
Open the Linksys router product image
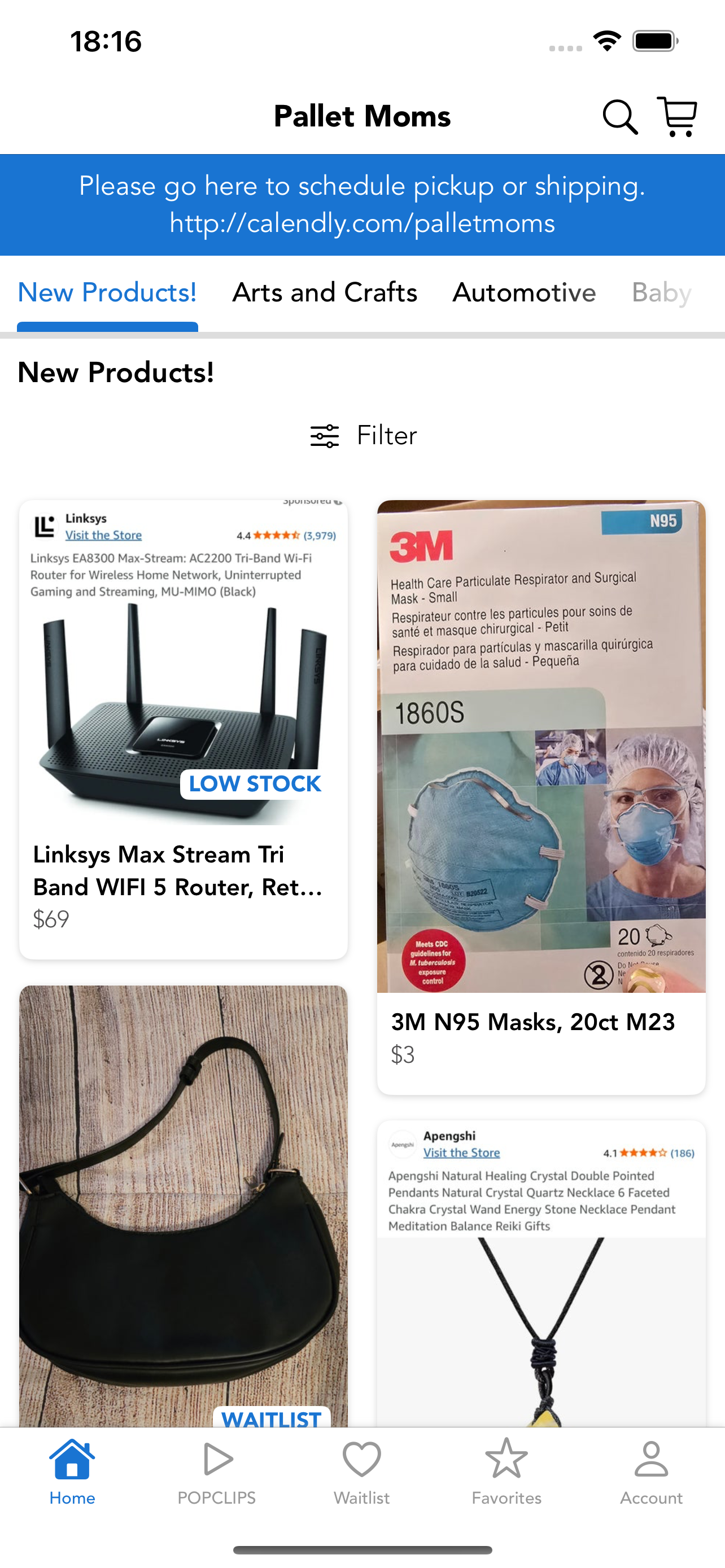coord(184,662)
